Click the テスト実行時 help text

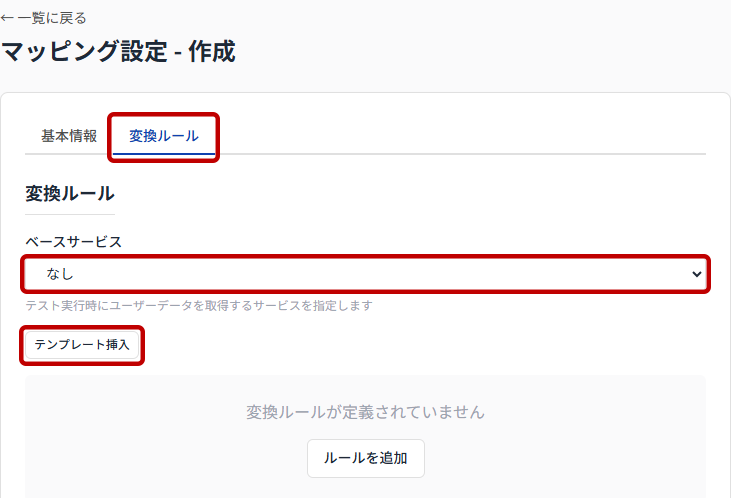tap(199, 306)
